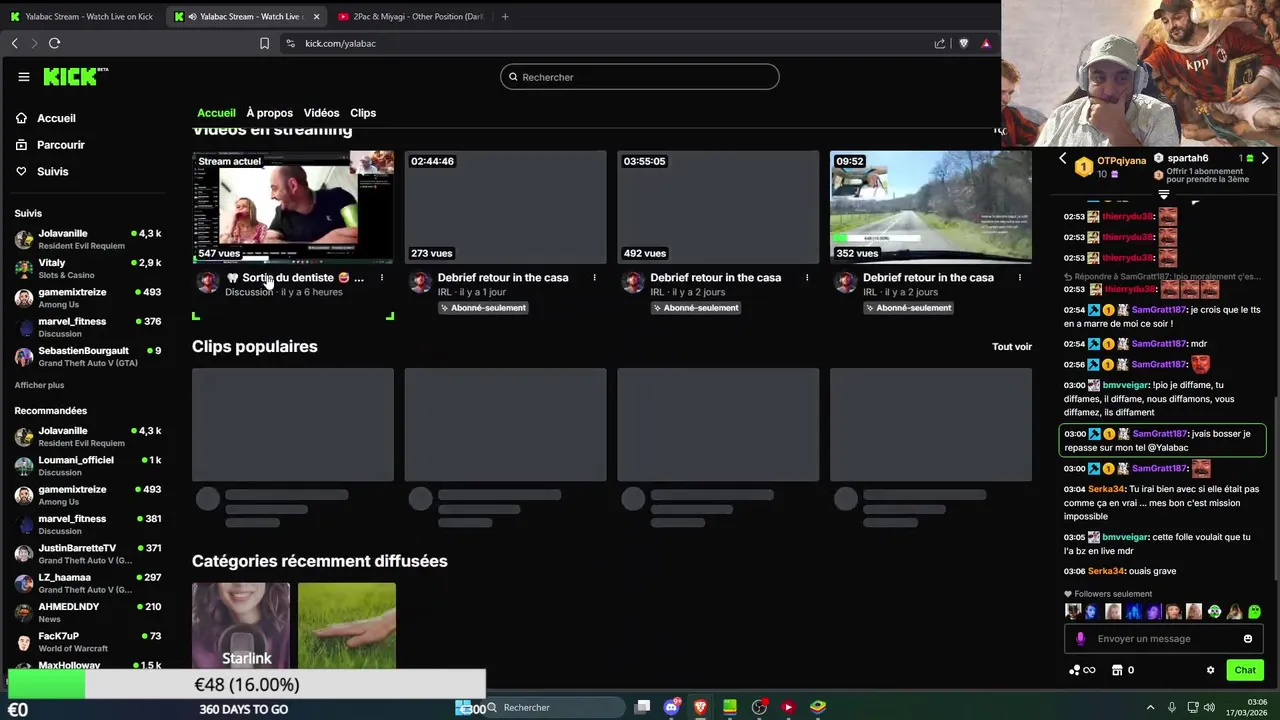
Task: Open FacK7uP recommended channel
Action: pos(88,641)
